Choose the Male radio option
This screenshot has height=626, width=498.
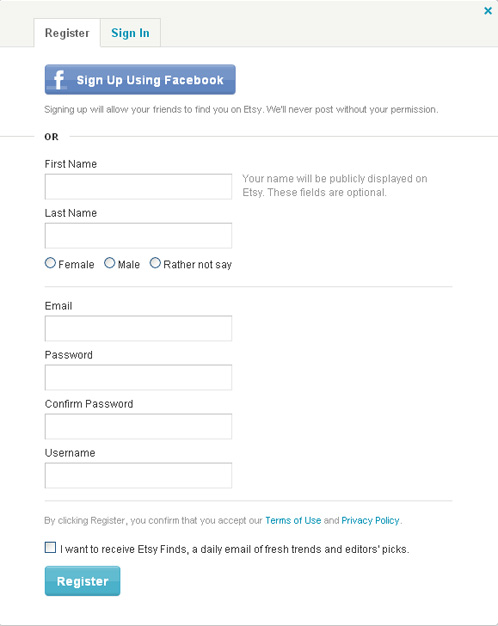(x=109, y=263)
